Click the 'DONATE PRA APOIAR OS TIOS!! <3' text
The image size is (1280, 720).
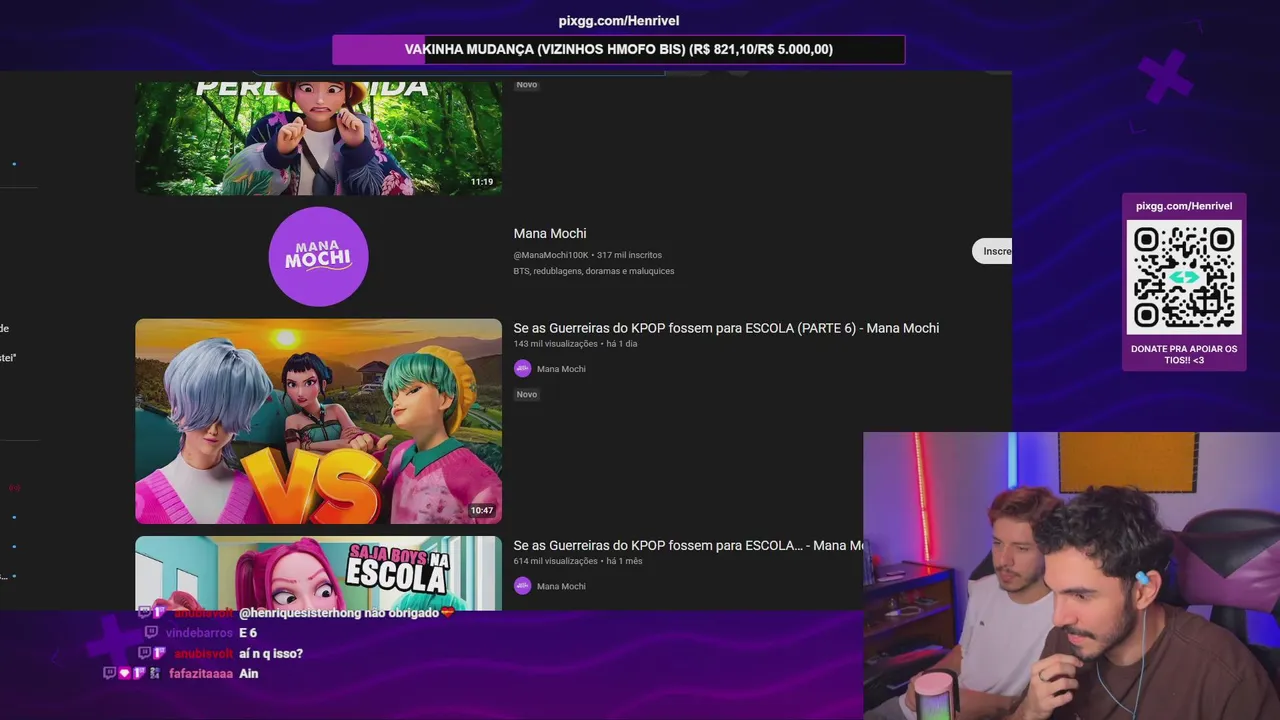tap(1184, 354)
